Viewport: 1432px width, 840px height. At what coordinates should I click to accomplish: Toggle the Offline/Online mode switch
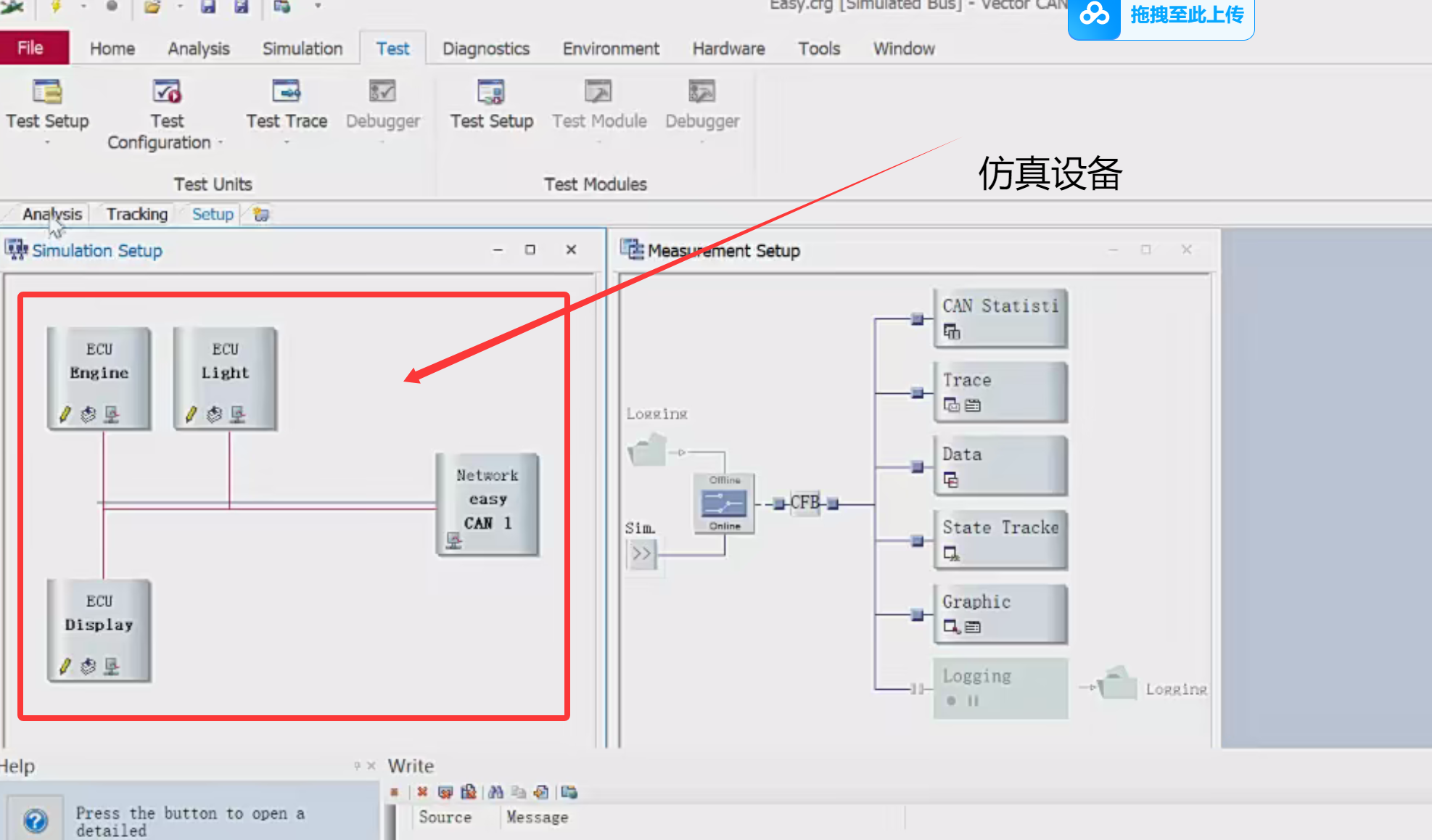[724, 503]
